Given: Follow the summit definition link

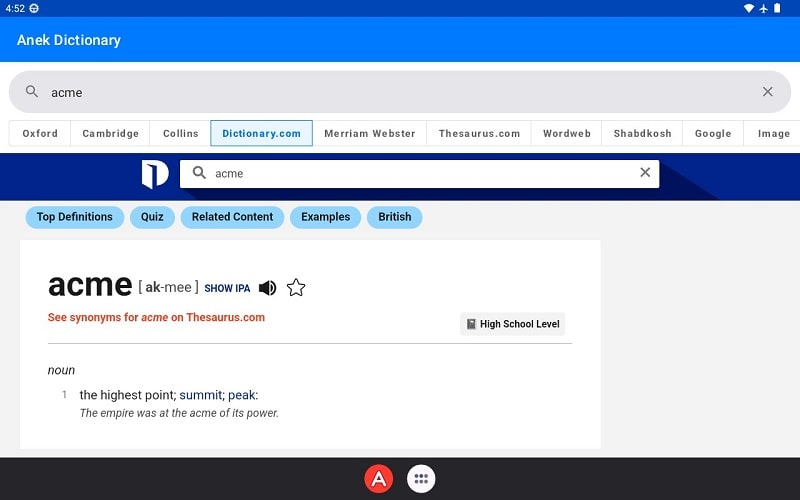Looking at the screenshot, I should click(201, 395).
